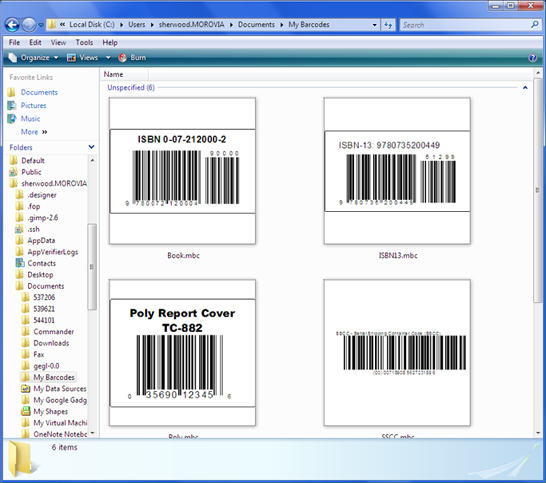Select the Contacts folder
This screenshot has width=546, height=483.
click(x=41, y=264)
